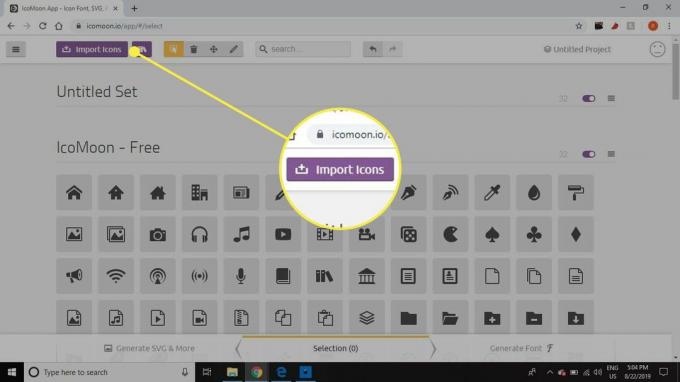Open the Untitled Project manager

coord(577,49)
